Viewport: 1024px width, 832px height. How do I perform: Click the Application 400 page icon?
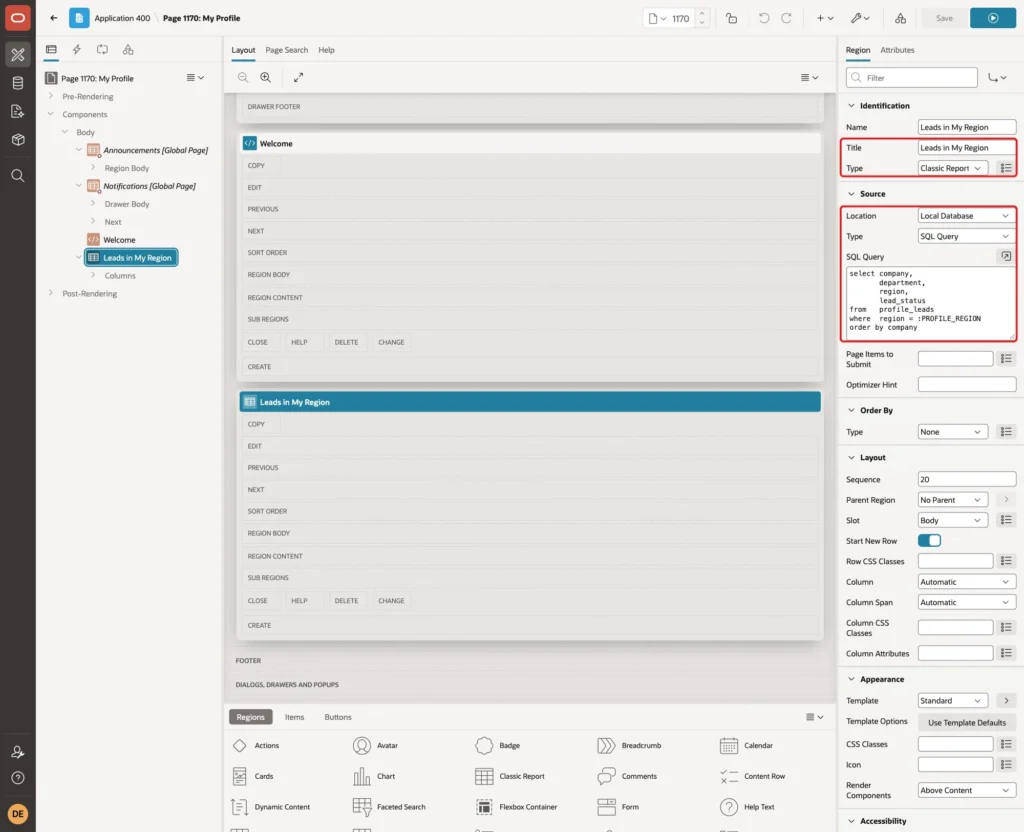[79, 18]
